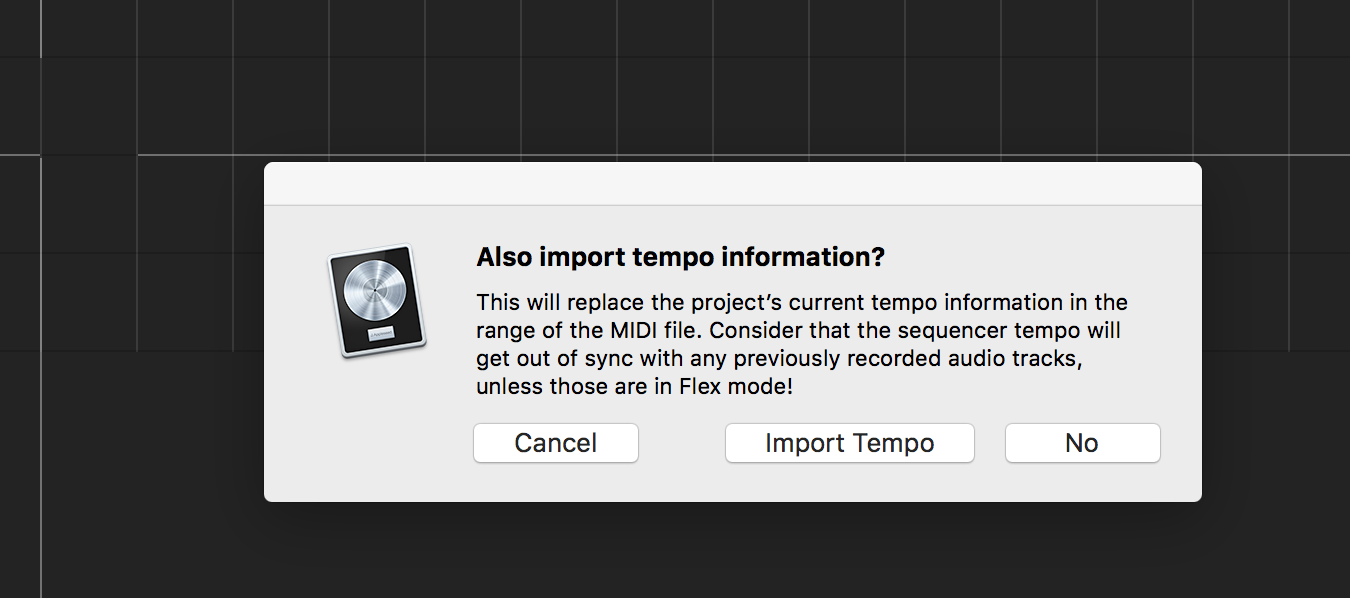Click the 'Also import tempo information?' heading

click(680, 257)
